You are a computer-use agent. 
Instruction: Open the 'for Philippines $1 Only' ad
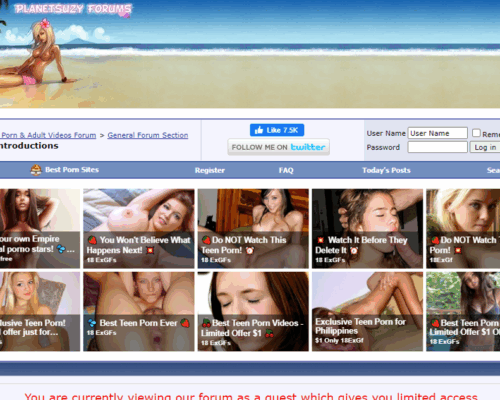pyautogui.click(x=367, y=311)
